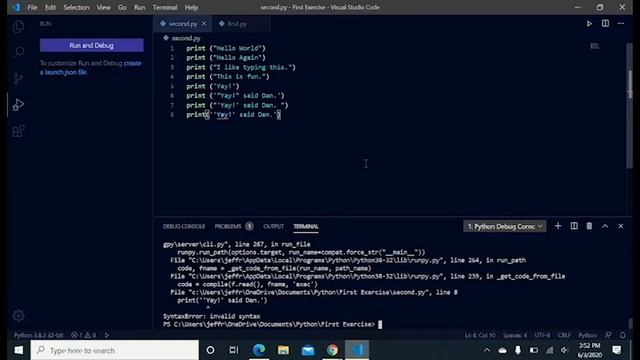Open volume control in system tray

click(564, 350)
